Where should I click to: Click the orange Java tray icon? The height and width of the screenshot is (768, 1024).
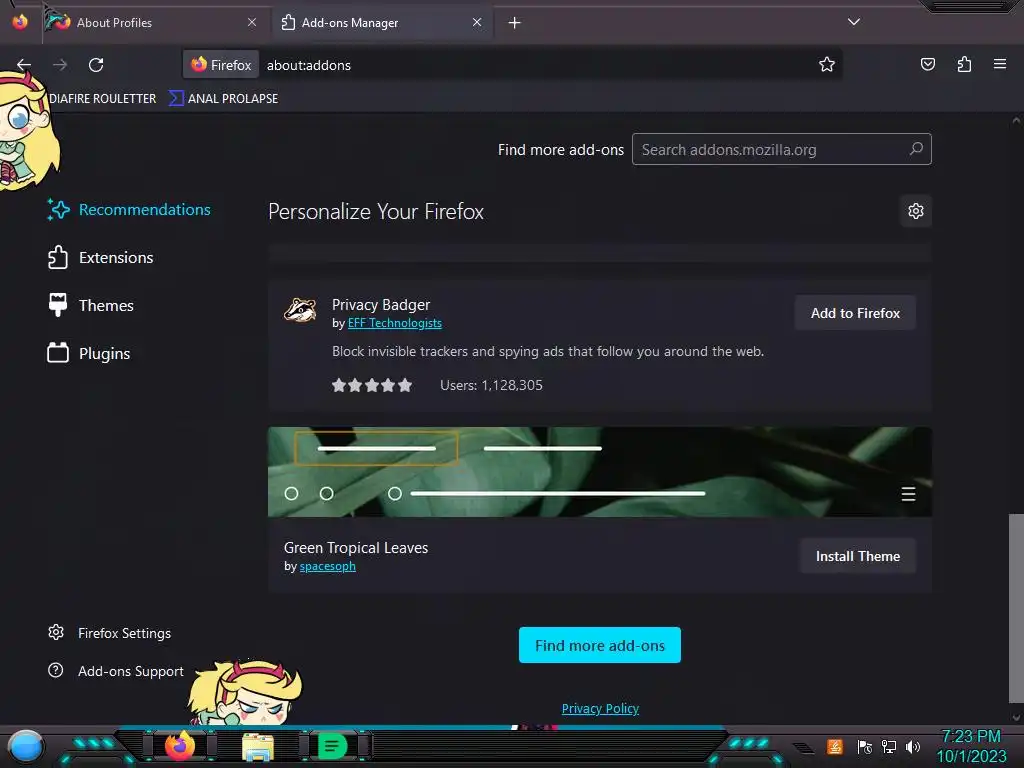834,746
